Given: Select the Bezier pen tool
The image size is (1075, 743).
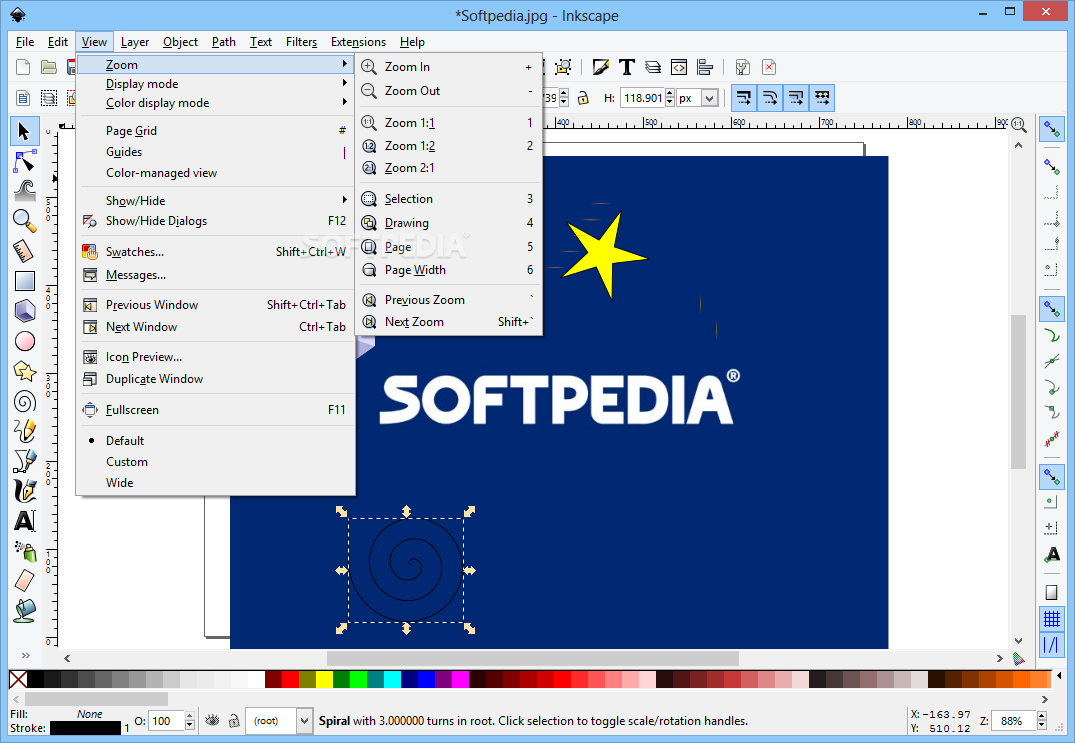Looking at the screenshot, I should pos(25,461).
